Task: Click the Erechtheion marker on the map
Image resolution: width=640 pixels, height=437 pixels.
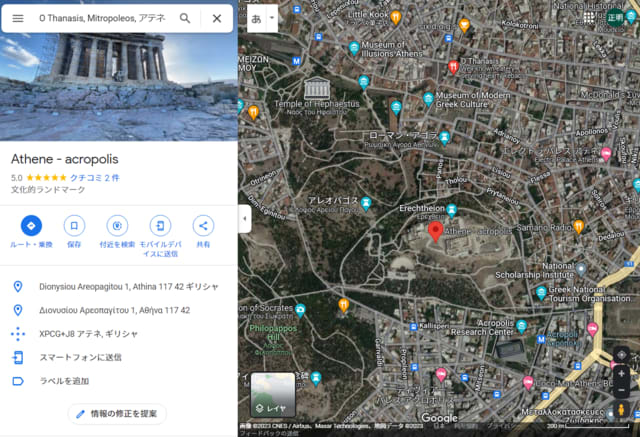Action: click(451, 210)
